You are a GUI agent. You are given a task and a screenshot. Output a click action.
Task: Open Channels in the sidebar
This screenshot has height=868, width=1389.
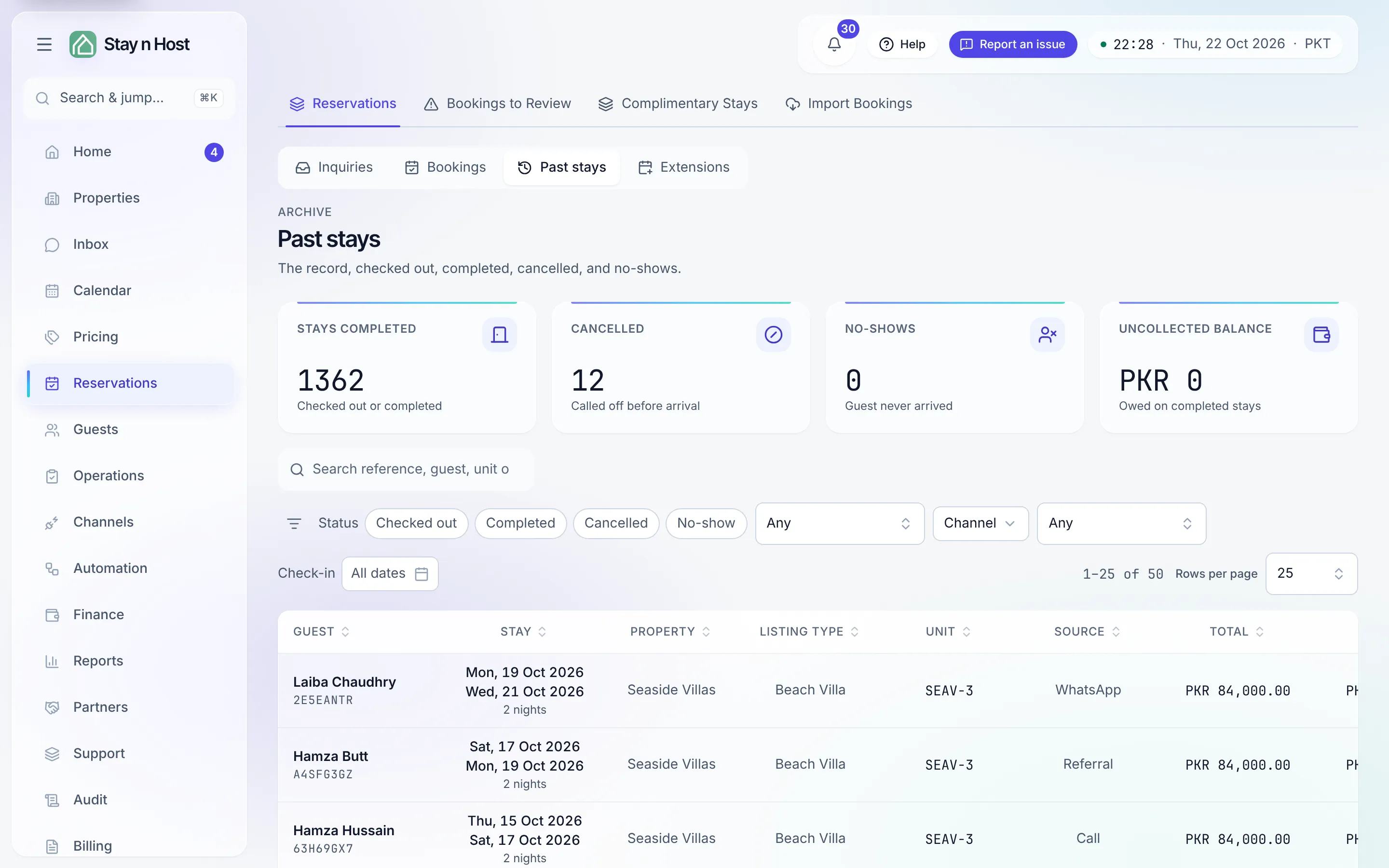[x=130, y=522]
